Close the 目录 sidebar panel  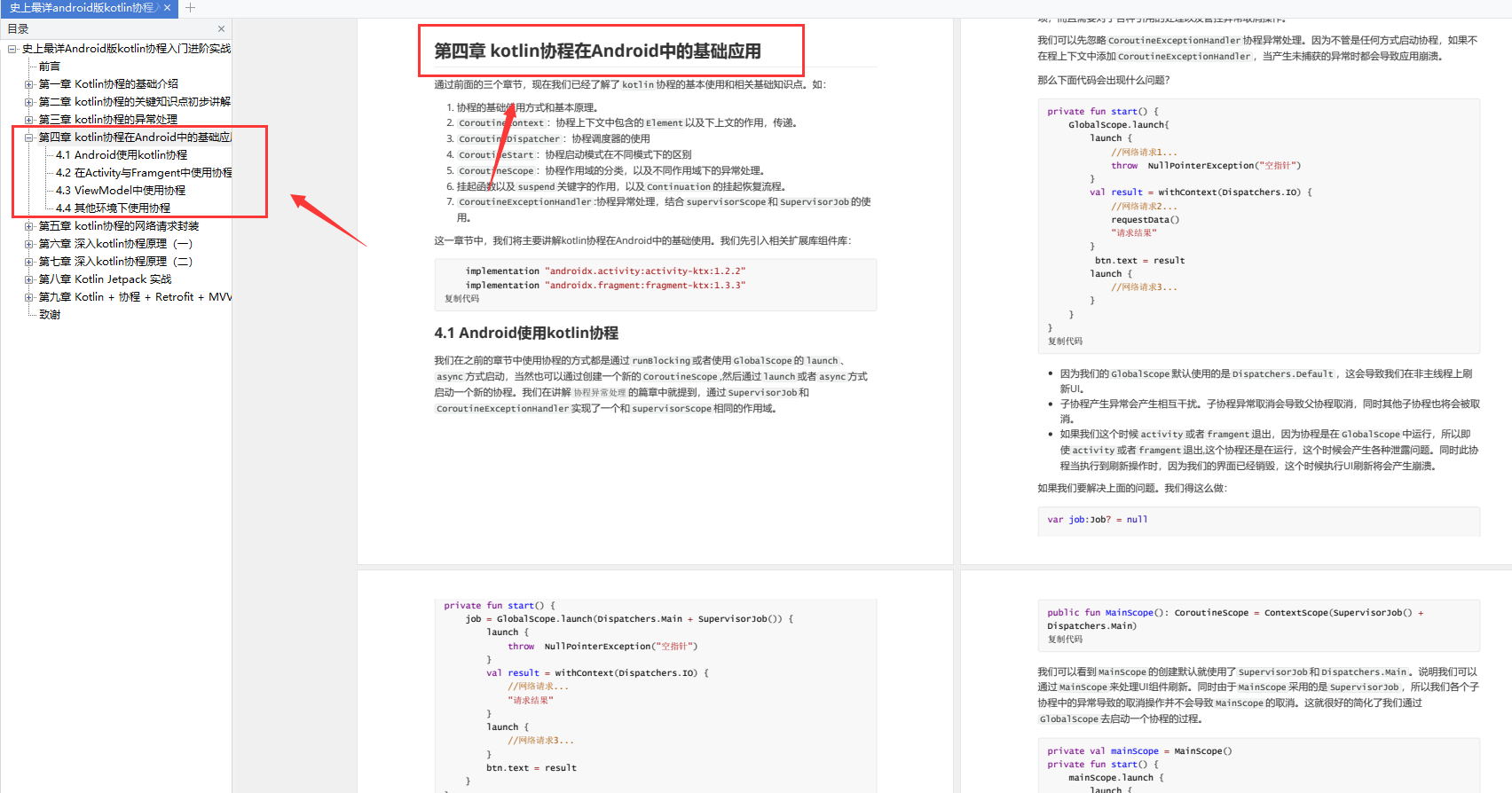click(x=222, y=29)
